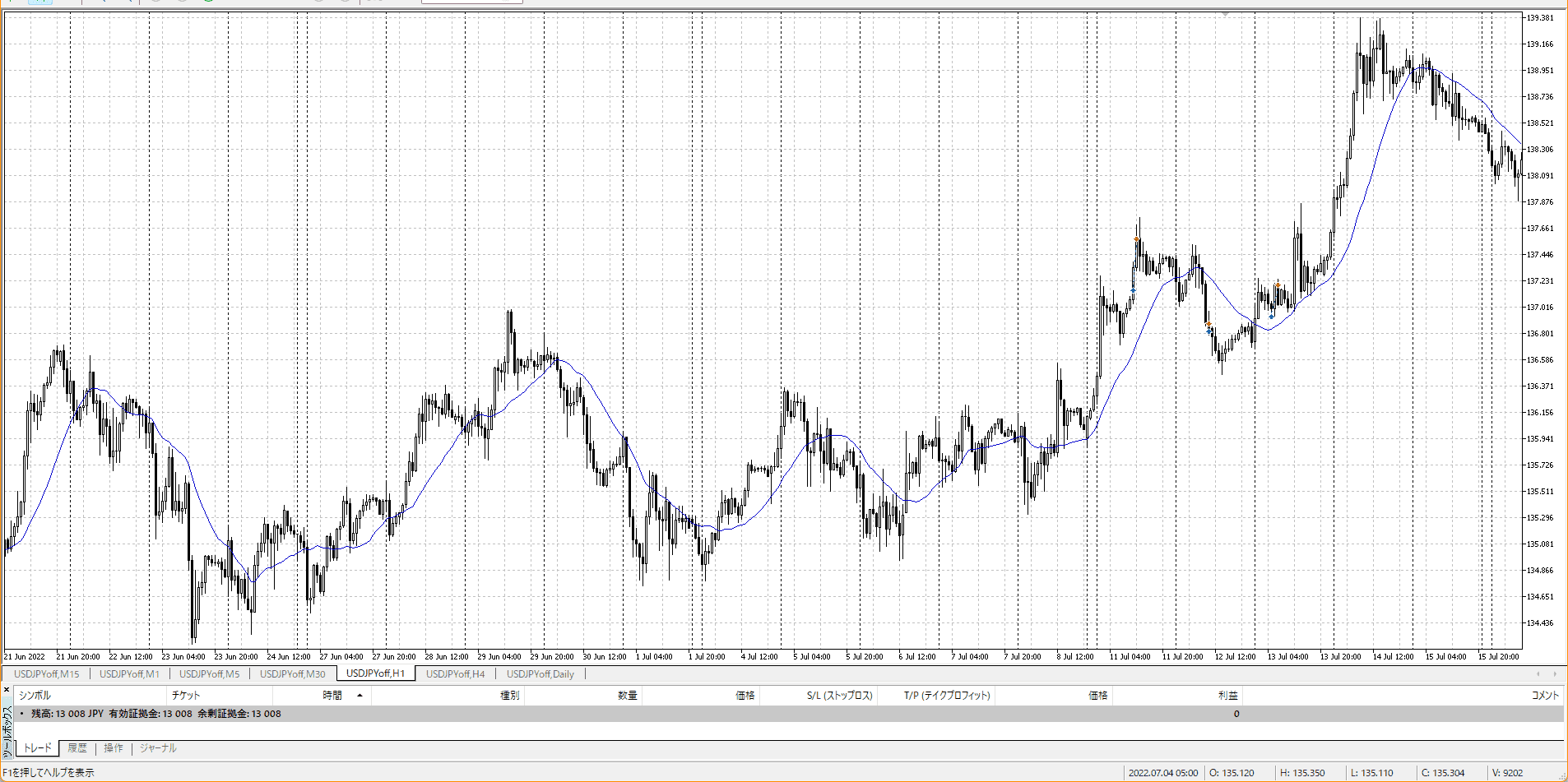Select the トレード trade tab
The height and width of the screenshot is (782, 1568).
pos(38,748)
